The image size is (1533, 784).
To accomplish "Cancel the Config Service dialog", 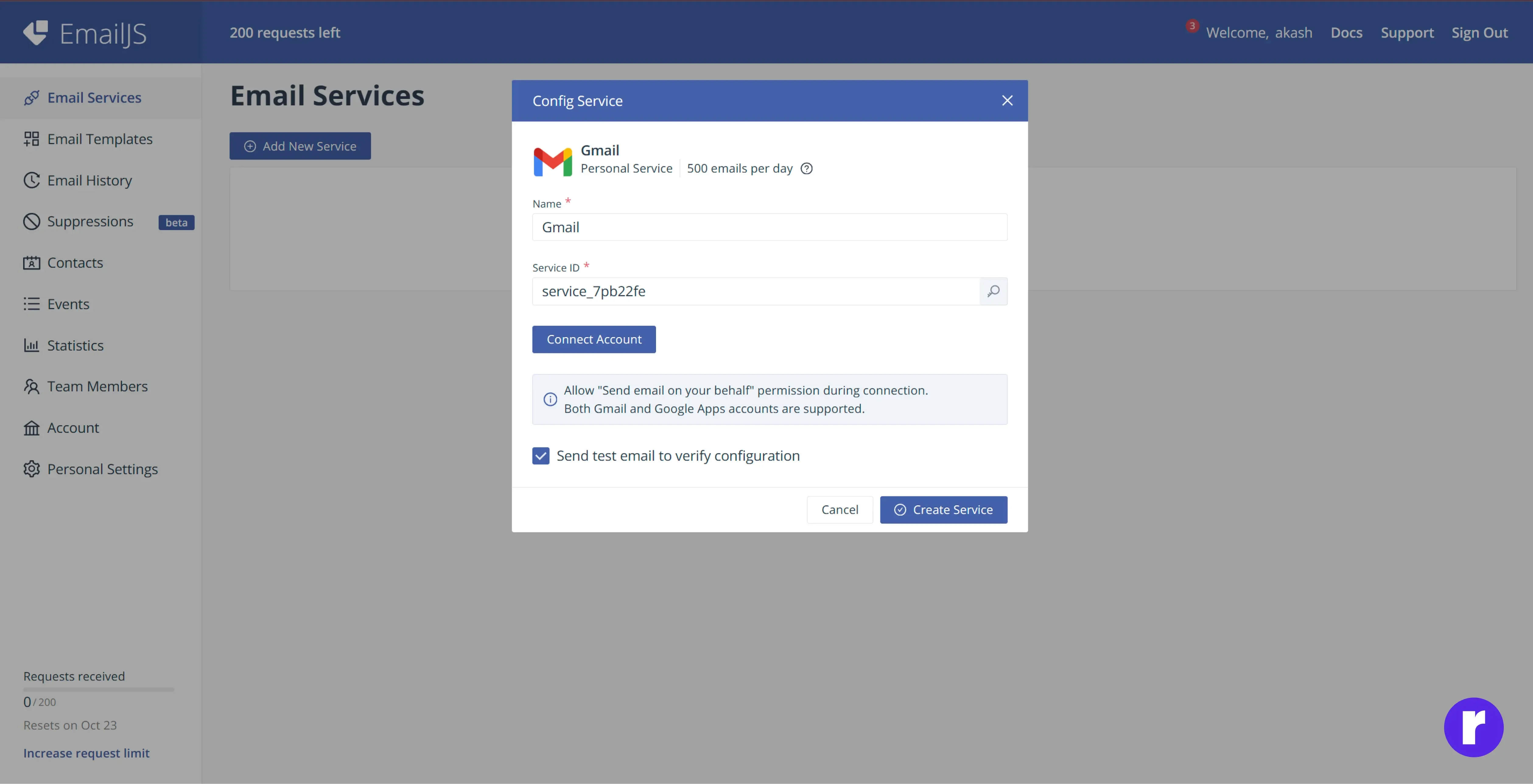I will [840, 510].
